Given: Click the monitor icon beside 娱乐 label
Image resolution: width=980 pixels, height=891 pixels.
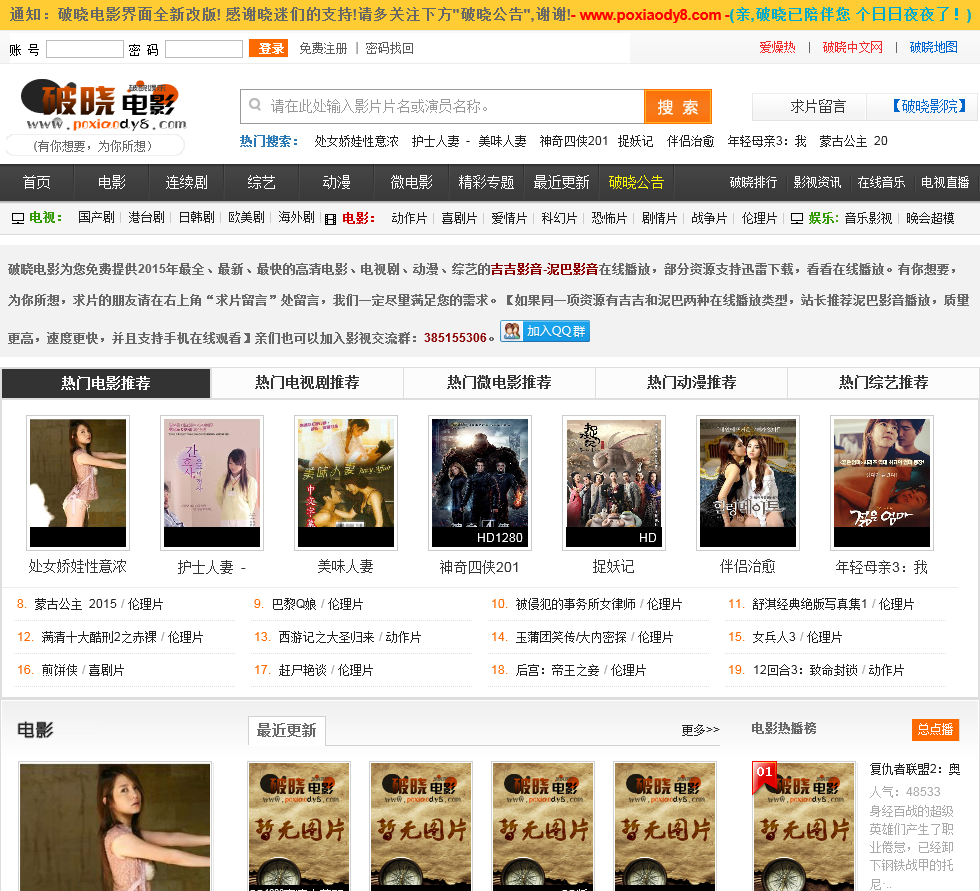Looking at the screenshot, I should point(797,218).
